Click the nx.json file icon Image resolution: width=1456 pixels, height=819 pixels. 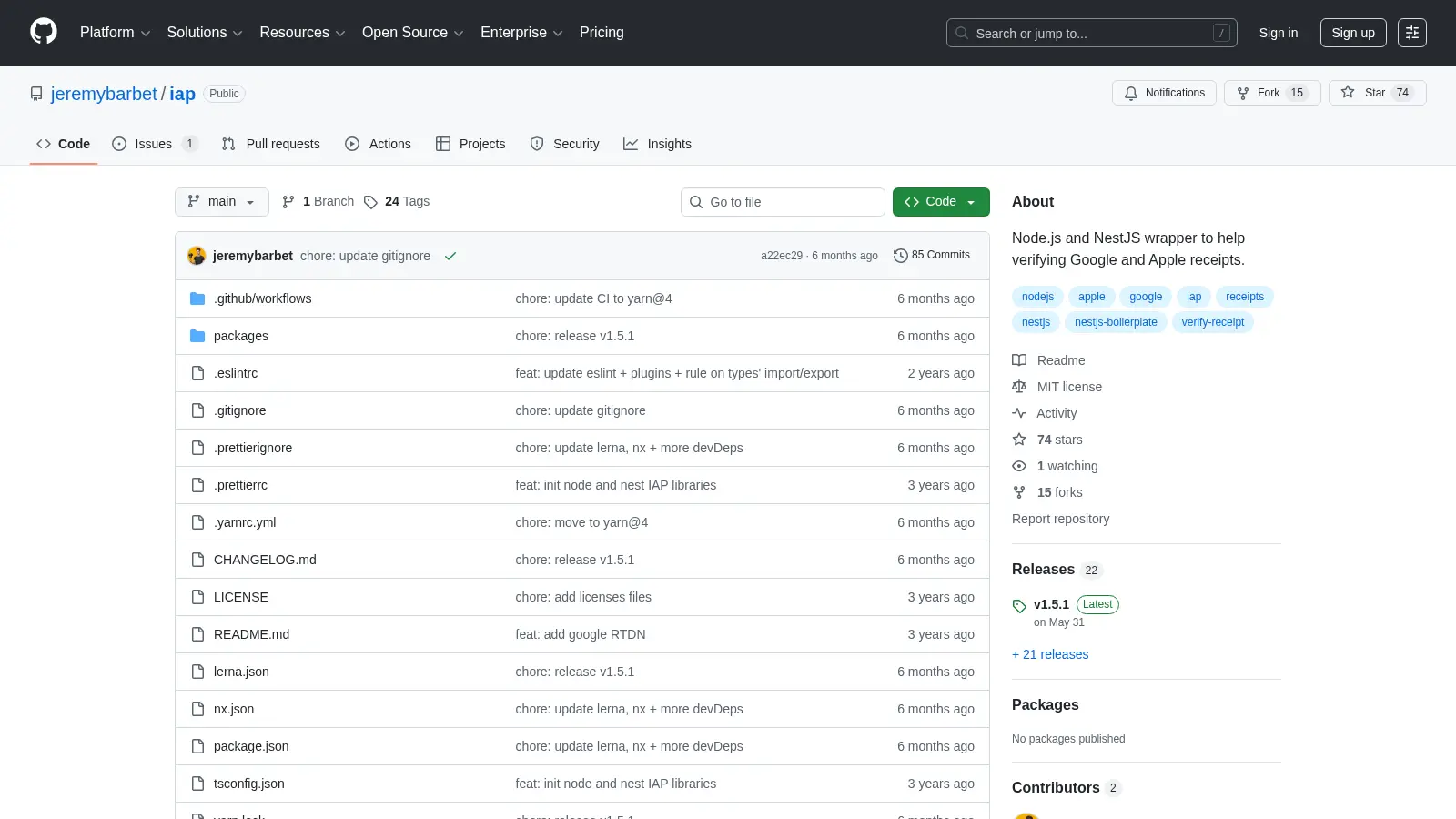(x=197, y=709)
